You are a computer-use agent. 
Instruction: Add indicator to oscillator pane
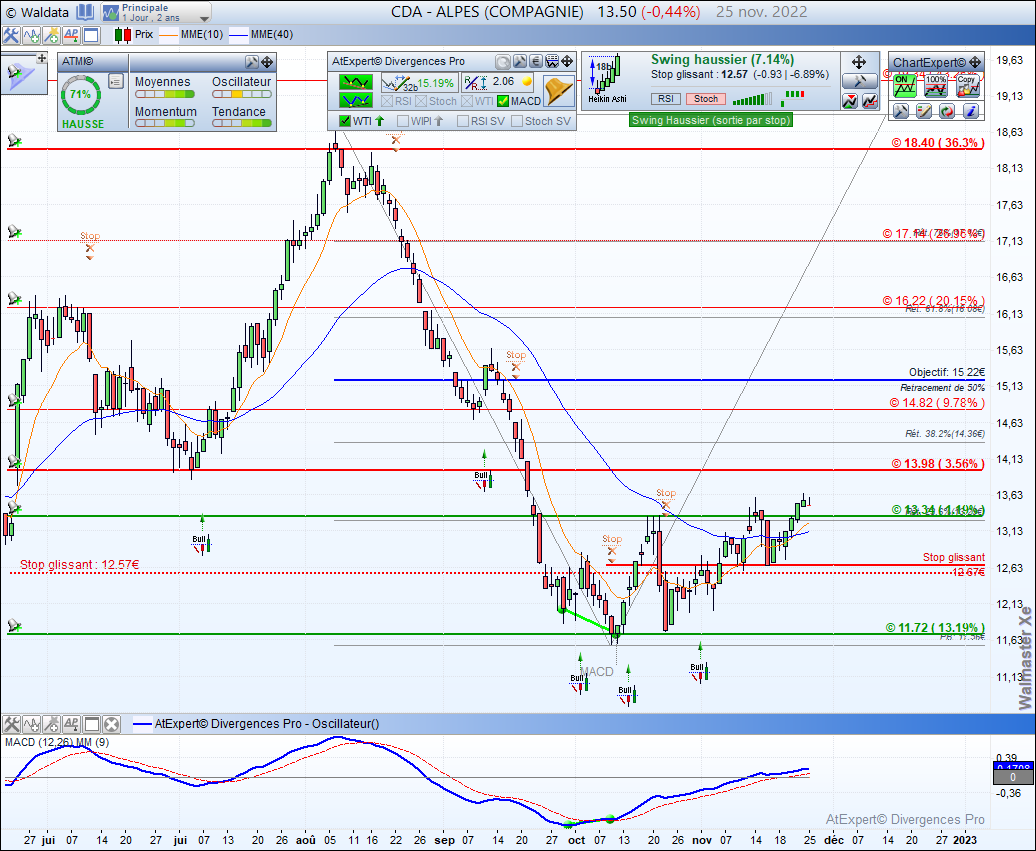(x=31, y=724)
